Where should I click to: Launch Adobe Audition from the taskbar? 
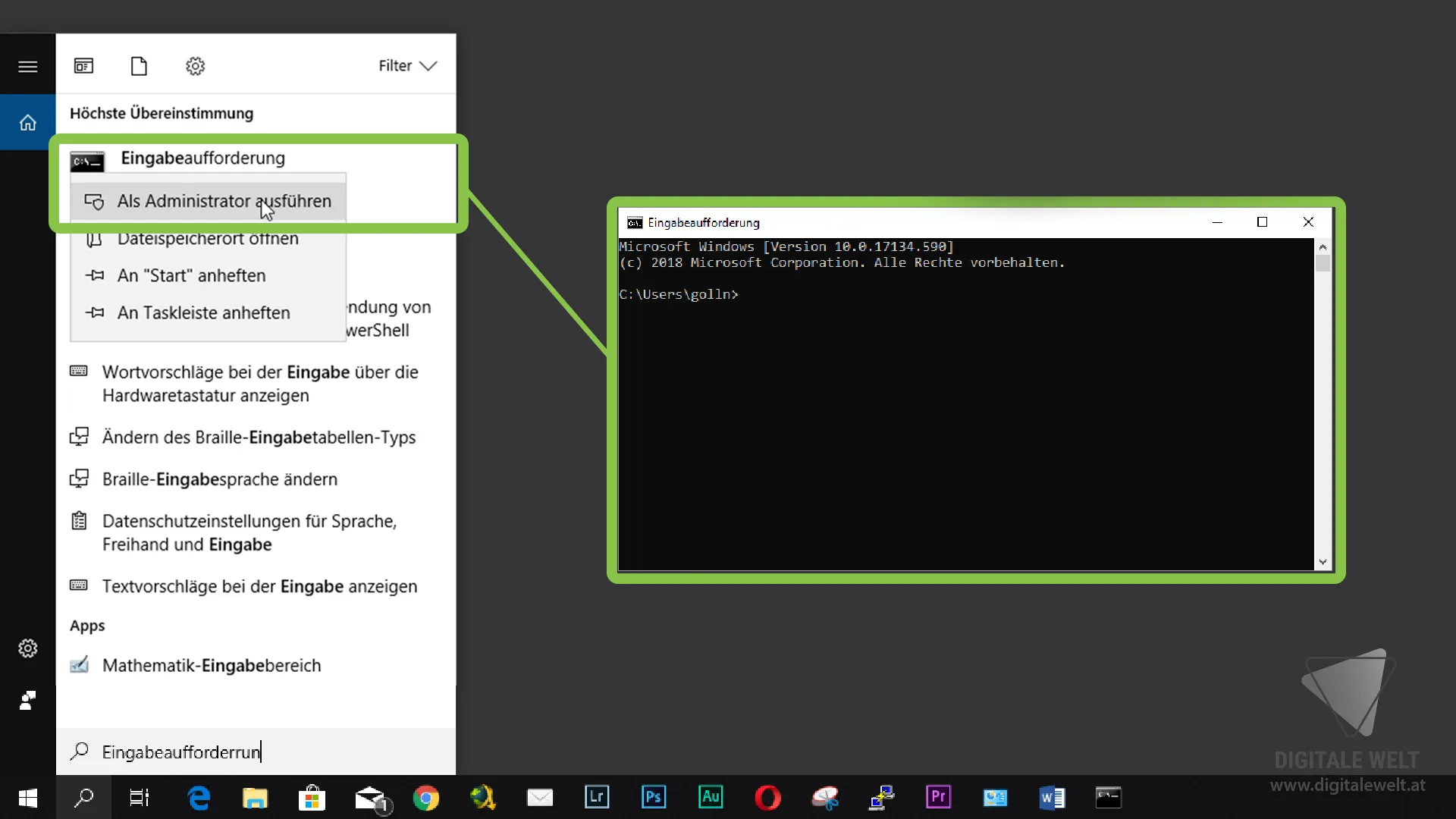pyautogui.click(x=711, y=797)
